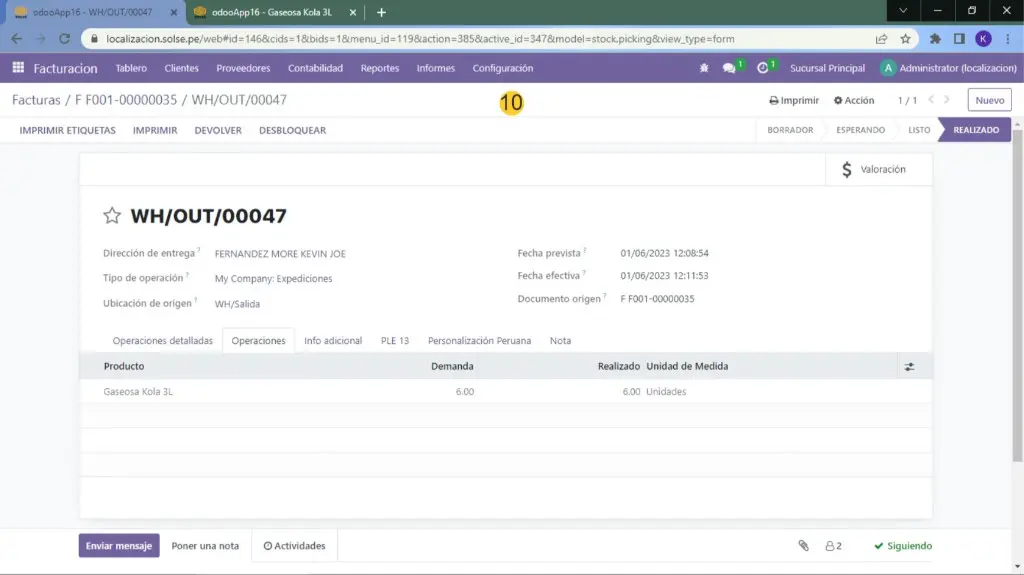The image size is (1024, 575).
Task: Open the apps grid menu icon
Action: 18,68
